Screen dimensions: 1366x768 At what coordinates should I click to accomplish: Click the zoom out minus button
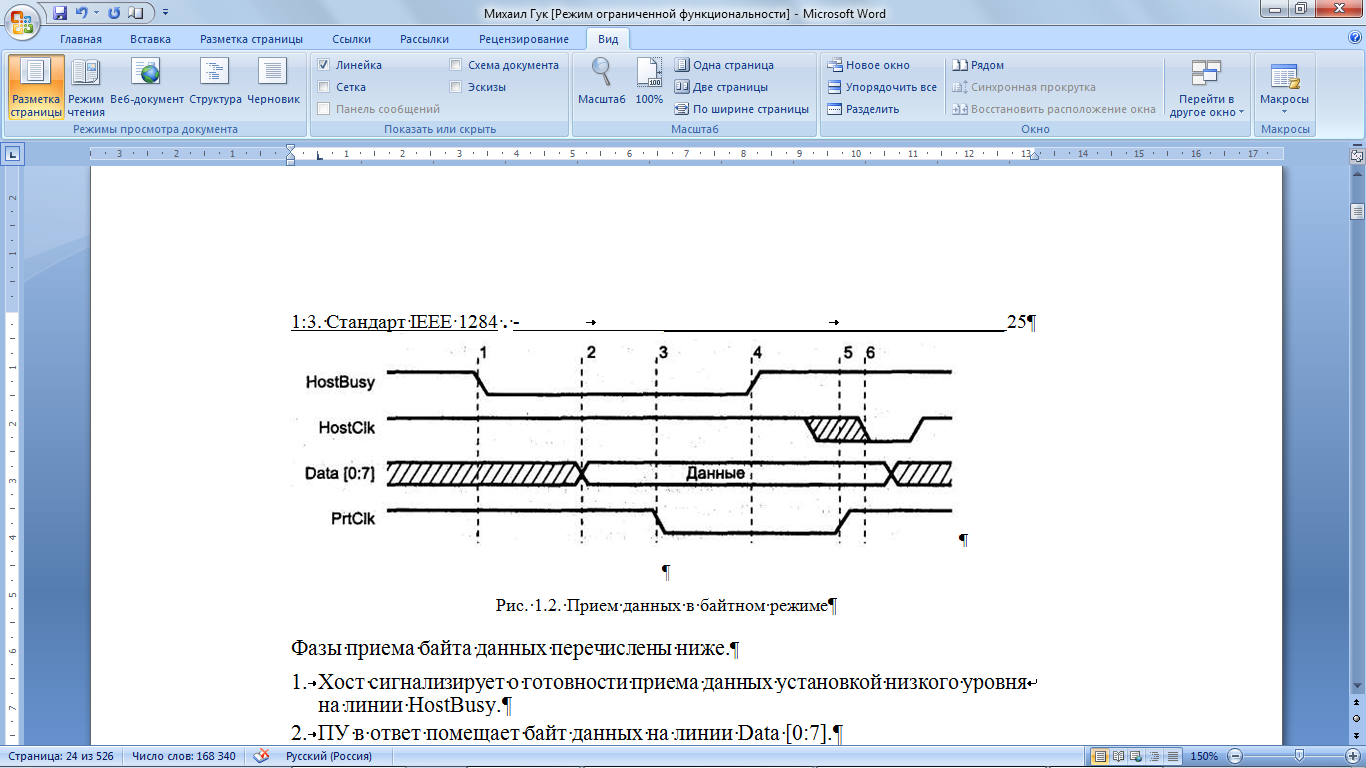click(x=1235, y=756)
